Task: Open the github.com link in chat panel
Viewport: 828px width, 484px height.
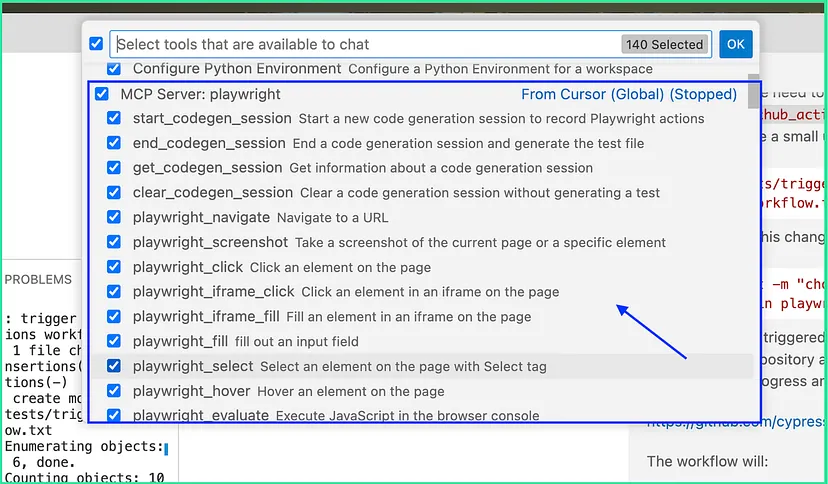Action: (736, 422)
